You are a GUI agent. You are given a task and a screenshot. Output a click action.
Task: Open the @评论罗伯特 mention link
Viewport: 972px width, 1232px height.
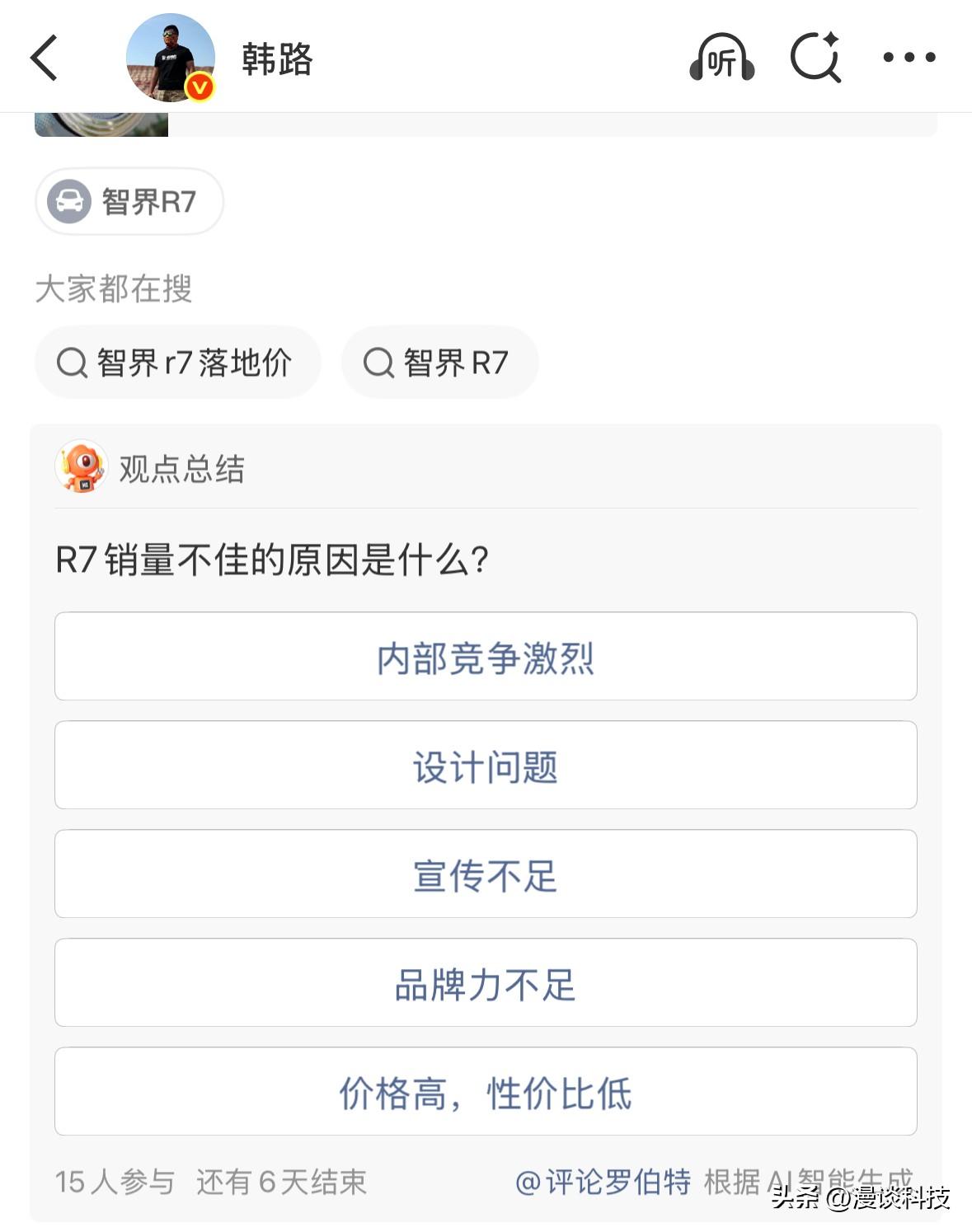pos(603,1182)
